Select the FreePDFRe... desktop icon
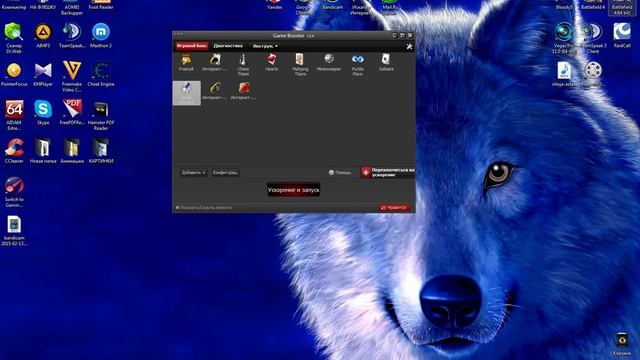The image size is (640, 360). coord(72,113)
